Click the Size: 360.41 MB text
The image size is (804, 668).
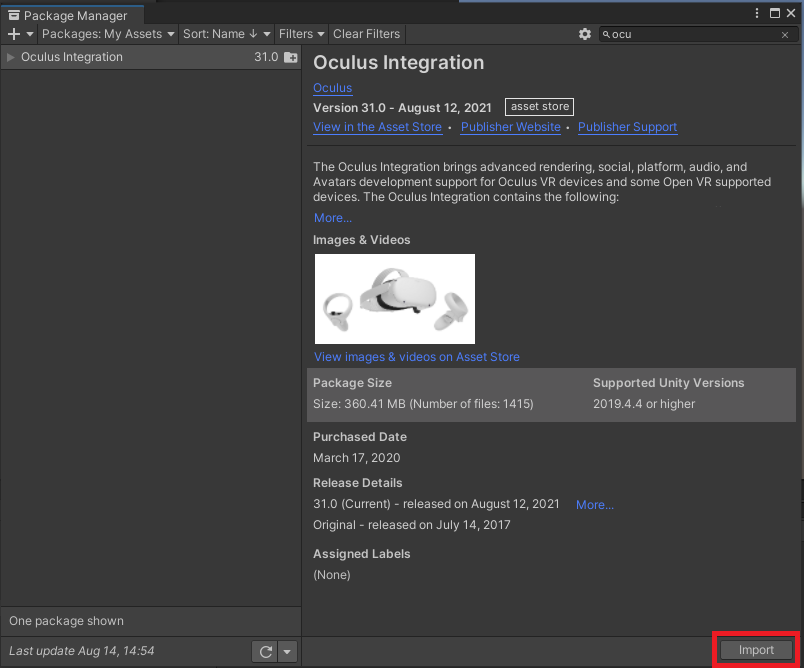coord(423,404)
